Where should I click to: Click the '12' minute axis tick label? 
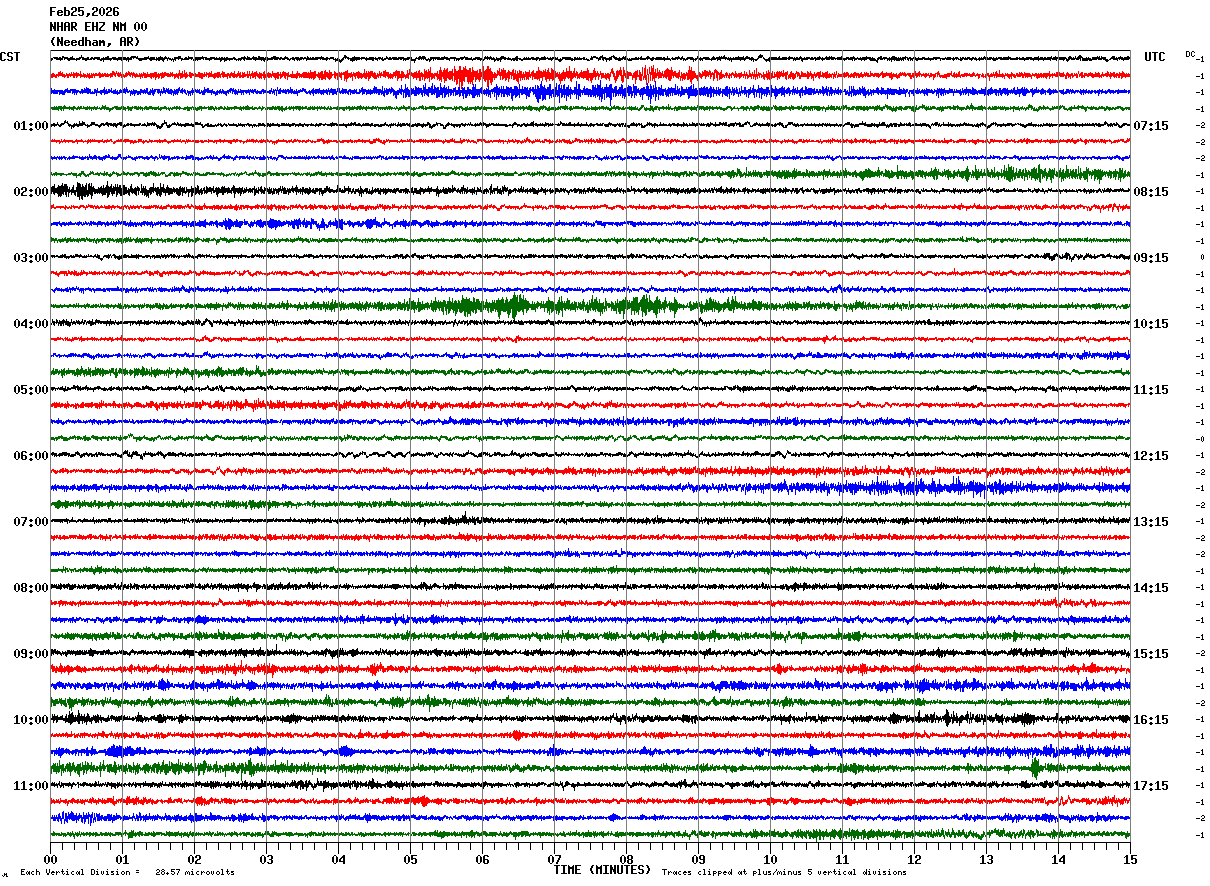[x=914, y=859]
